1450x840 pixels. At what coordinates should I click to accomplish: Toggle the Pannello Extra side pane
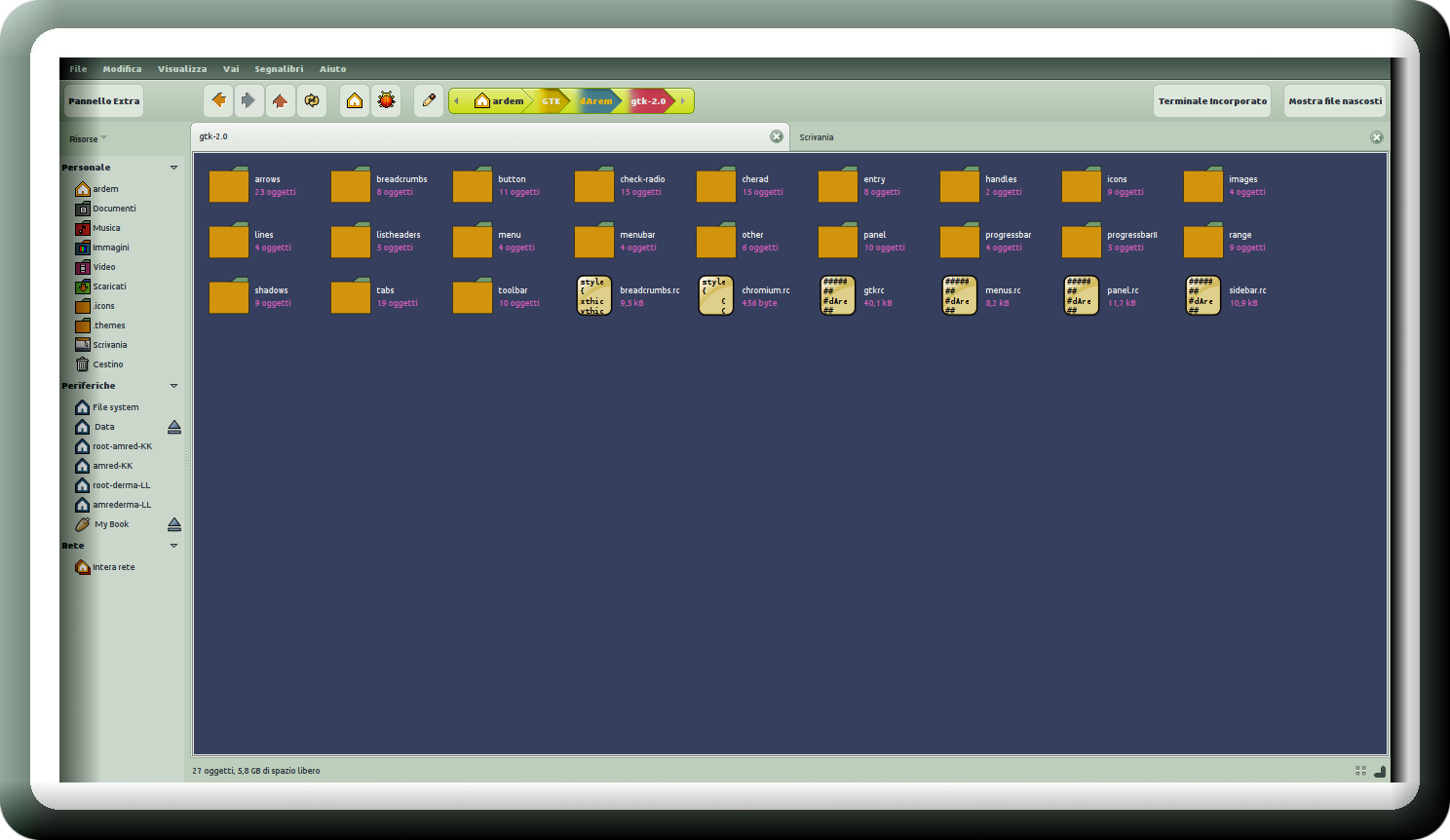[x=104, y=100]
